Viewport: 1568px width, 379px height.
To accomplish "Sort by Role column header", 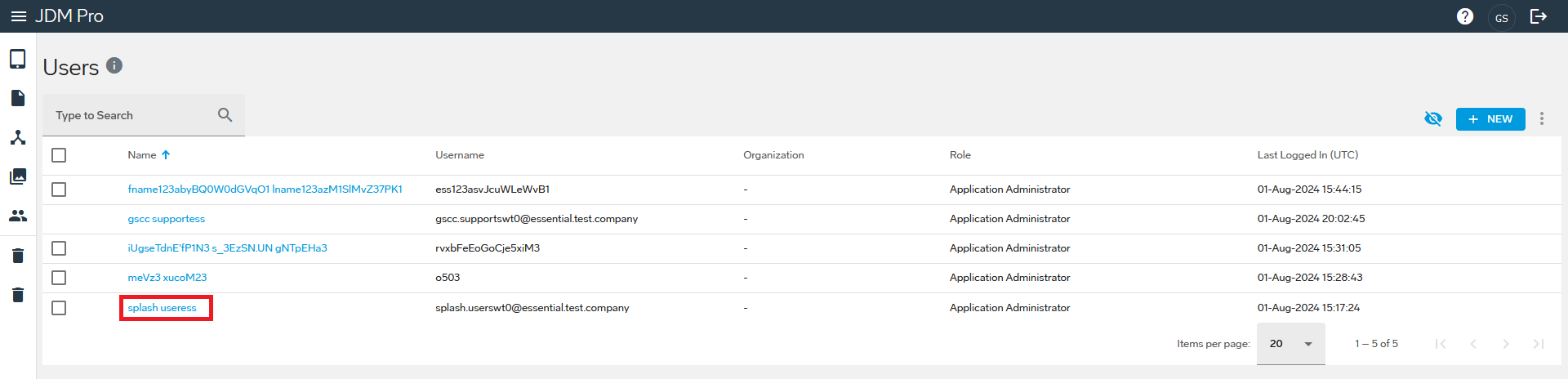I will [960, 155].
